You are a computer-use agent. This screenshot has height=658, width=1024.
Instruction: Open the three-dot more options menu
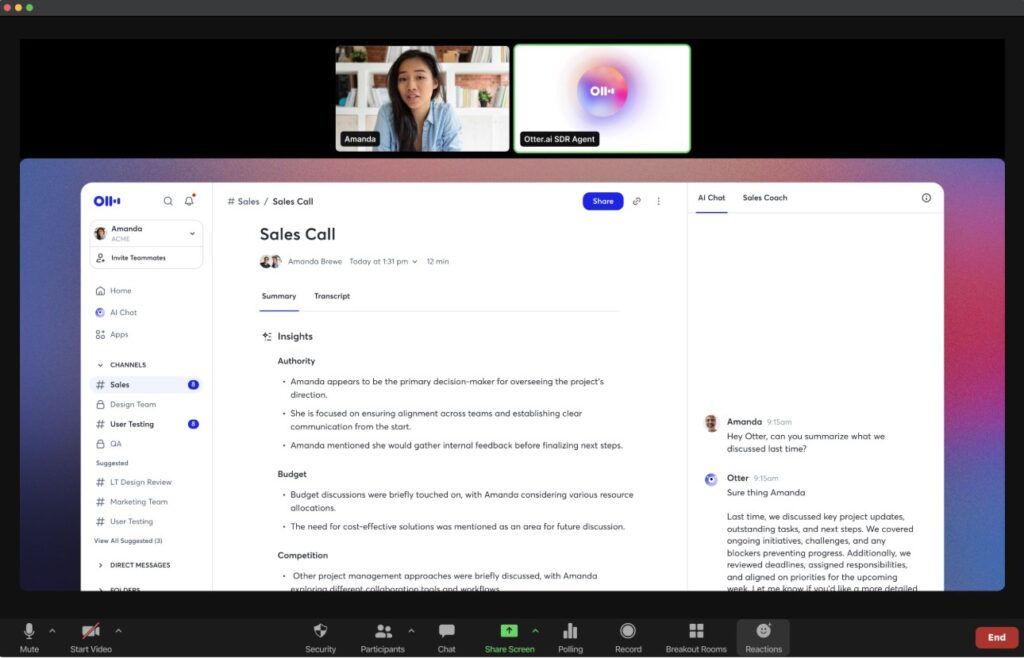click(x=658, y=201)
